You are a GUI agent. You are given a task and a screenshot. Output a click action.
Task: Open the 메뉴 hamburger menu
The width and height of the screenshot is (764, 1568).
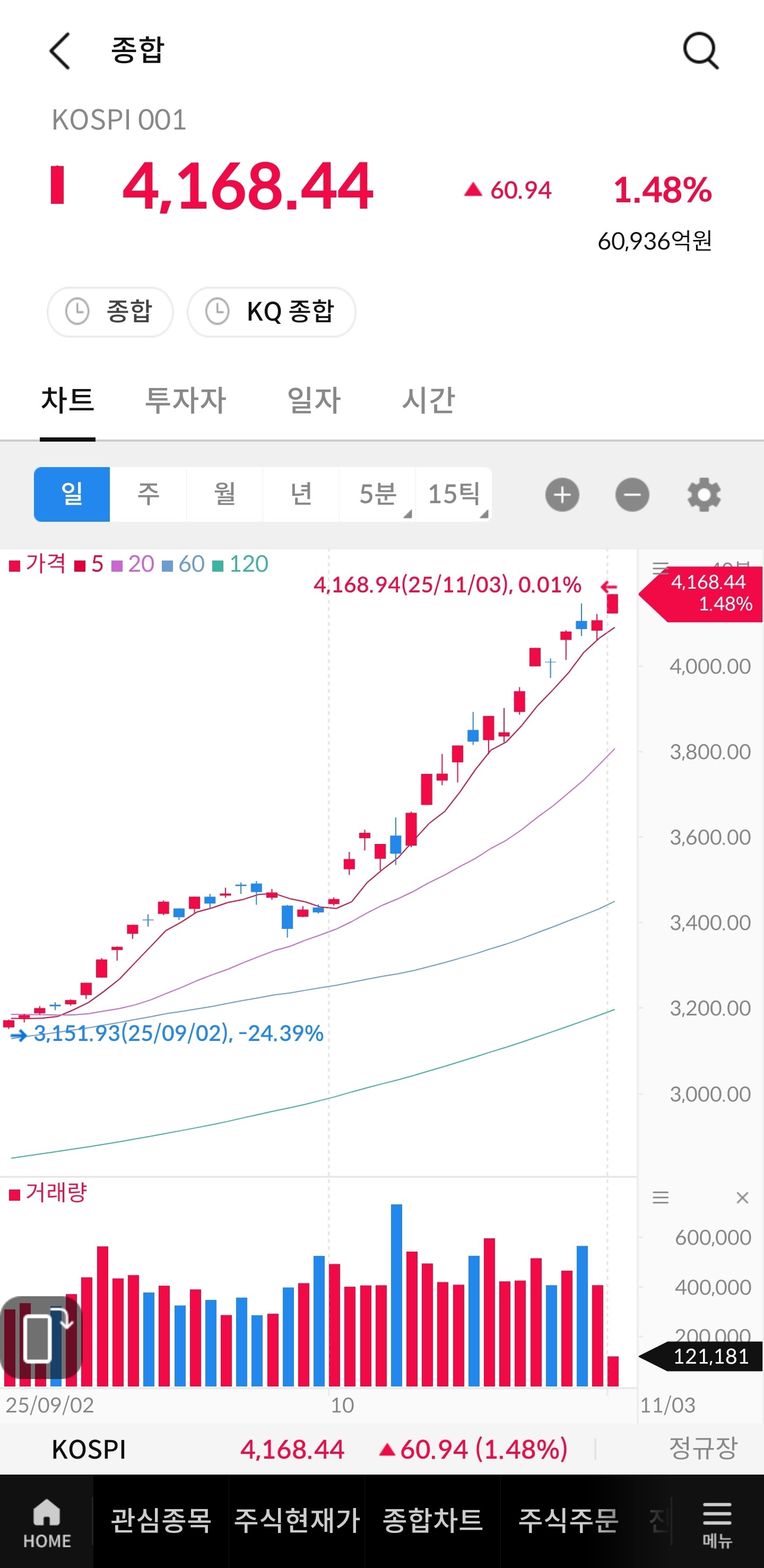pyautogui.click(x=717, y=1522)
